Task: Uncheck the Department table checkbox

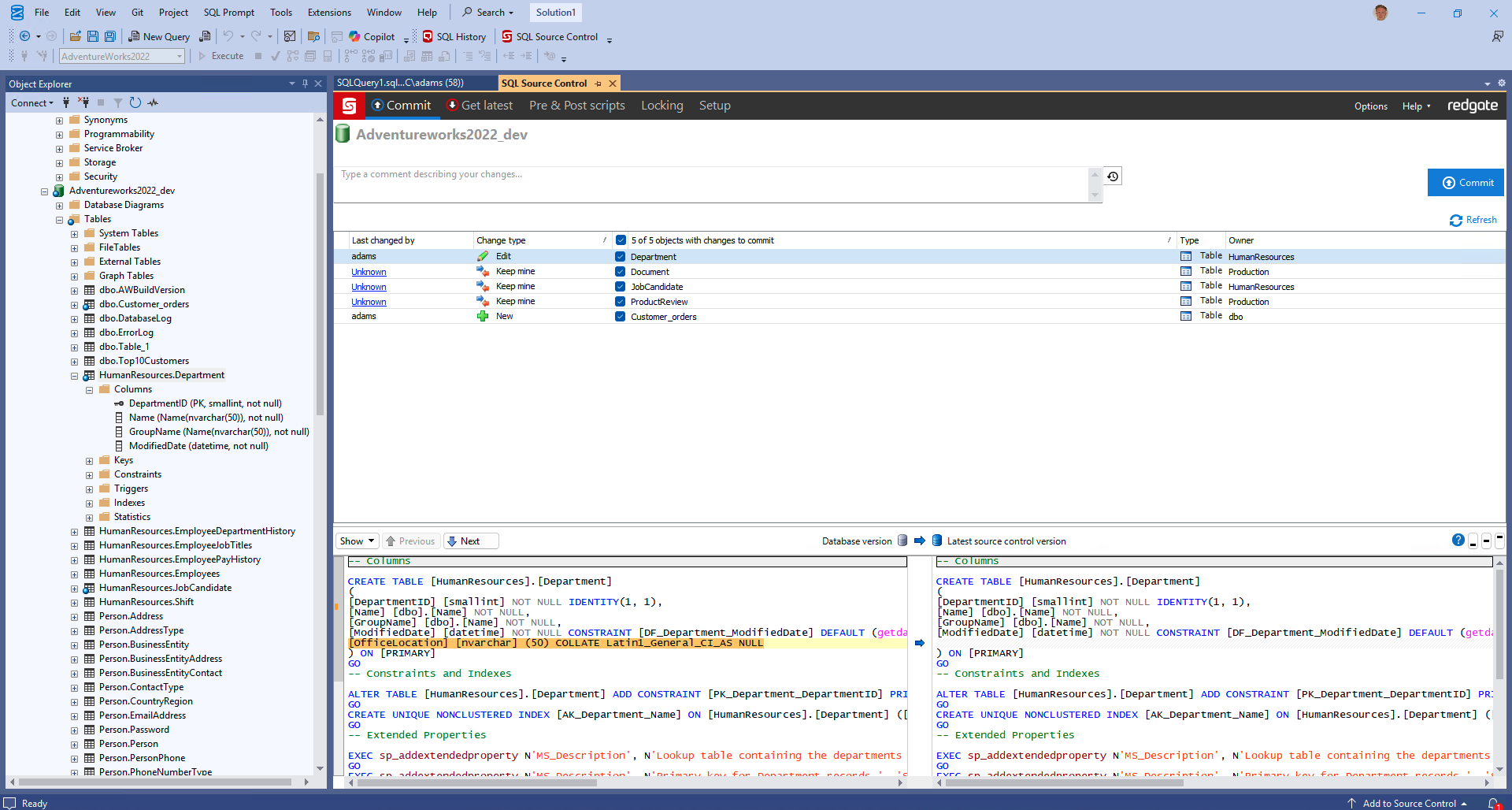Action: pyautogui.click(x=621, y=257)
